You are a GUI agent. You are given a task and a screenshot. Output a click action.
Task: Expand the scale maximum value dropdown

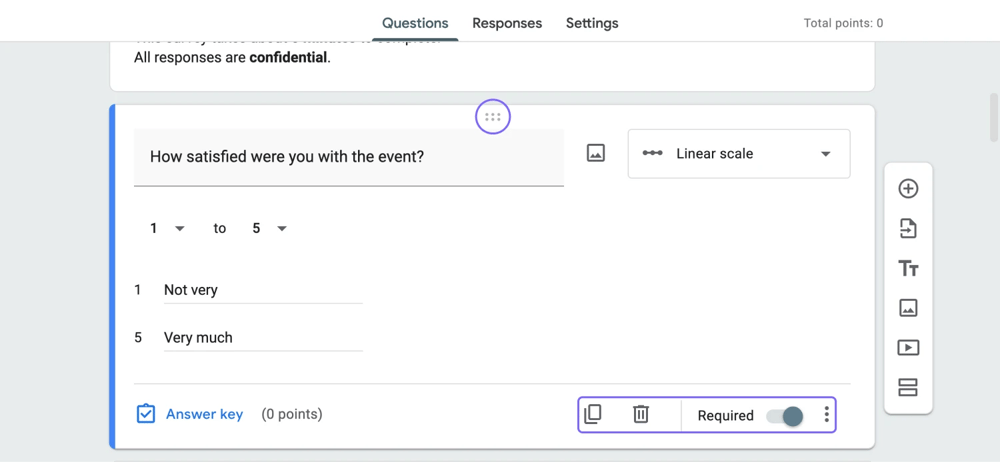click(x=270, y=228)
